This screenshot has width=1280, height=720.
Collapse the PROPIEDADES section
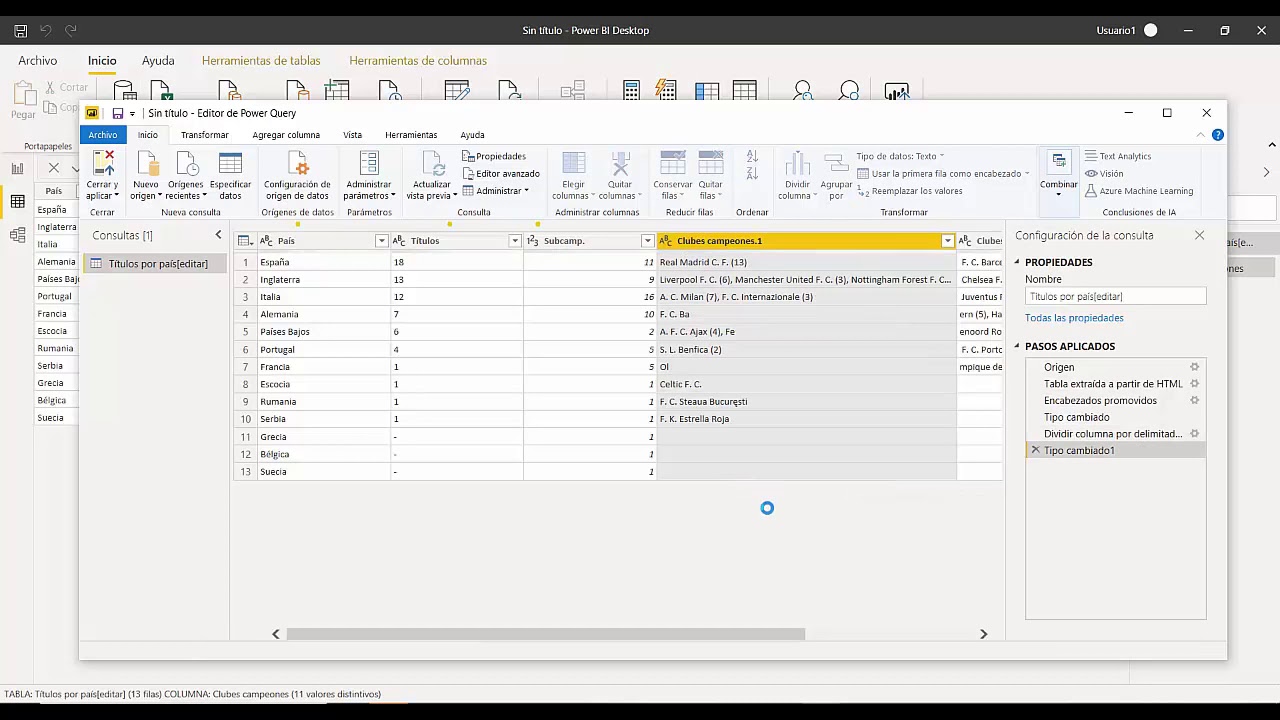tap(1017, 262)
